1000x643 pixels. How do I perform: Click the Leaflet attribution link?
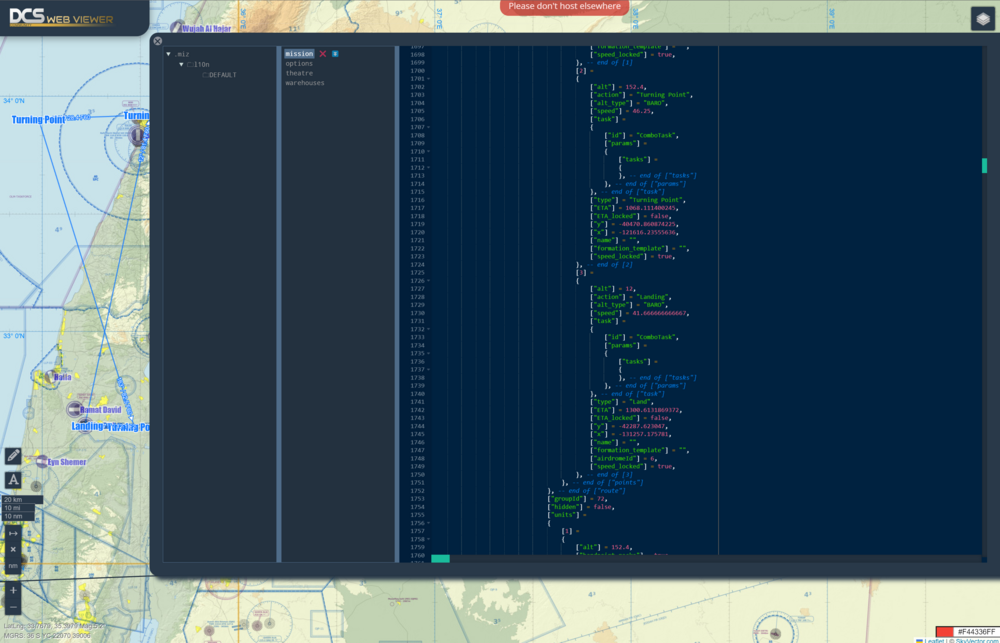(935, 640)
